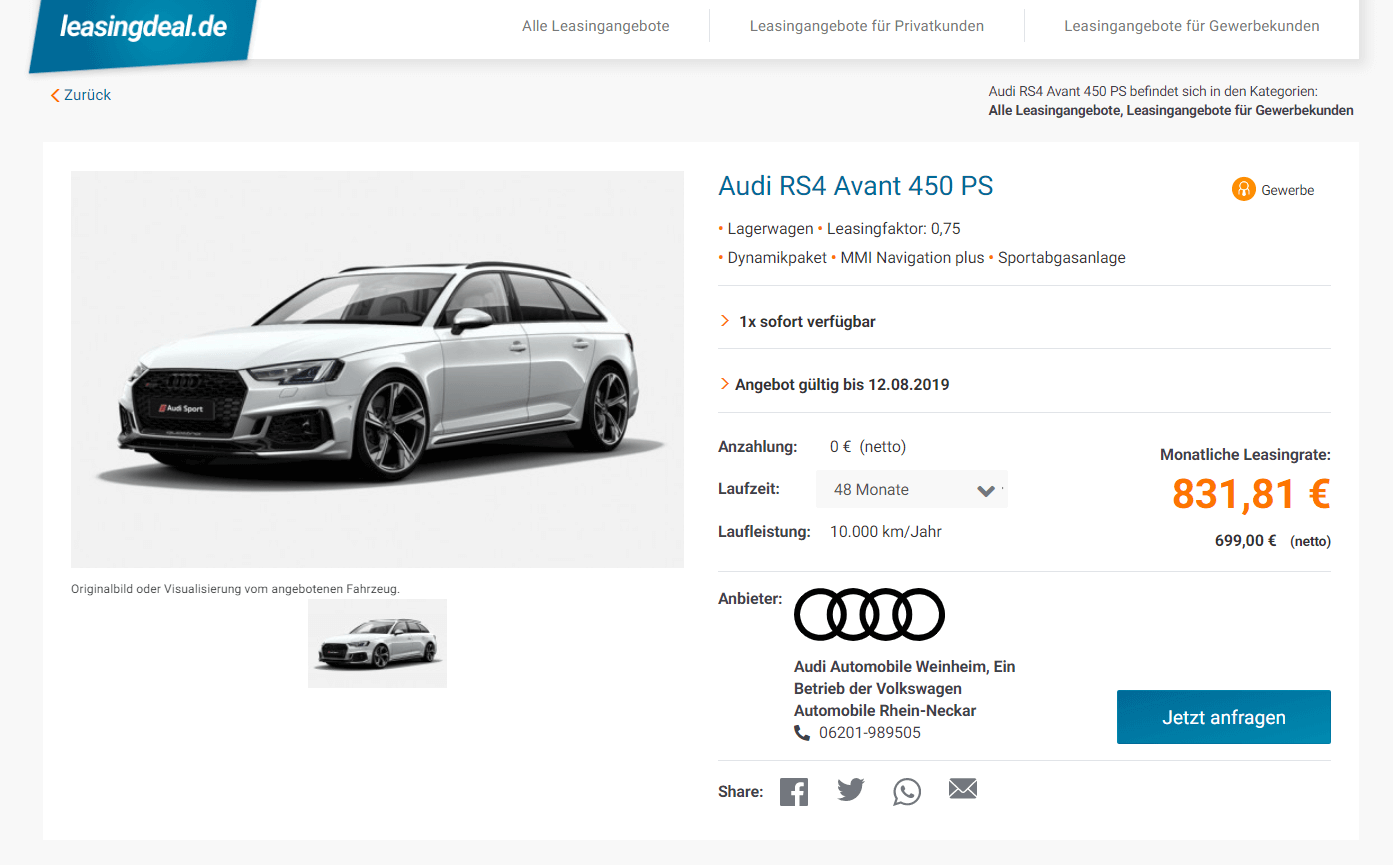This screenshot has height=865, width=1393.
Task: Select the small Audi RS4 thumbnail
Action: (x=377, y=643)
